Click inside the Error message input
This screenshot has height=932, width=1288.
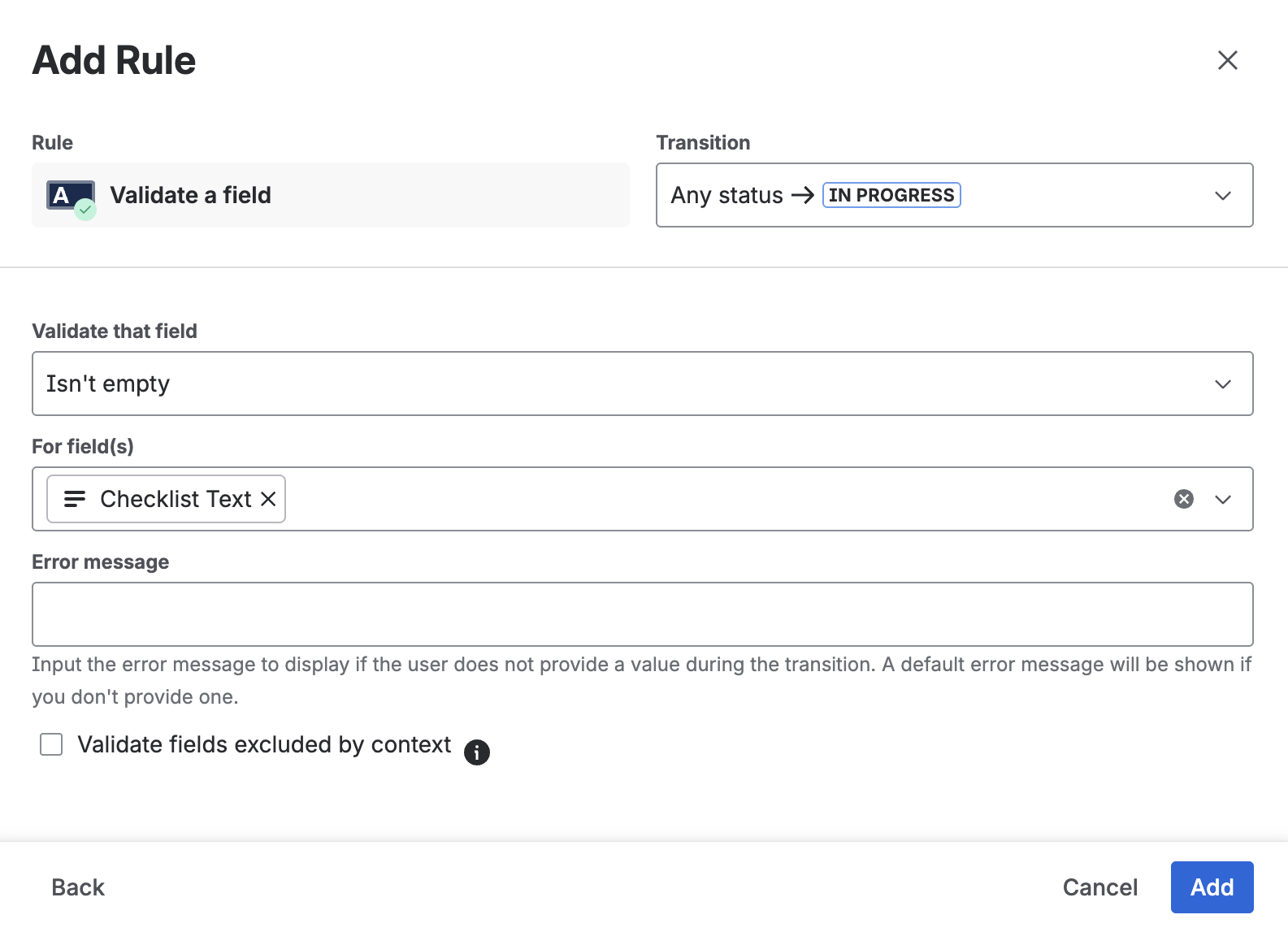[x=642, y=614]
